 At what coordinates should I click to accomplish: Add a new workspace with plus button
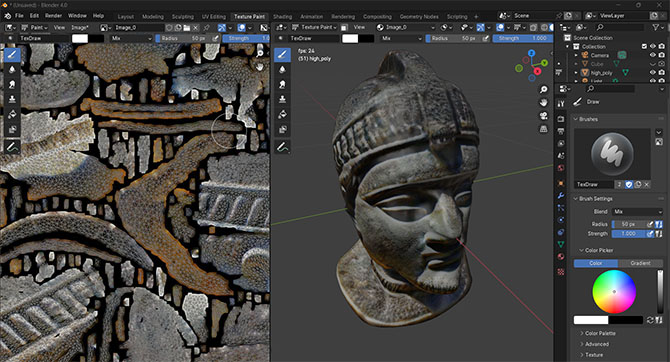point(476,17)
